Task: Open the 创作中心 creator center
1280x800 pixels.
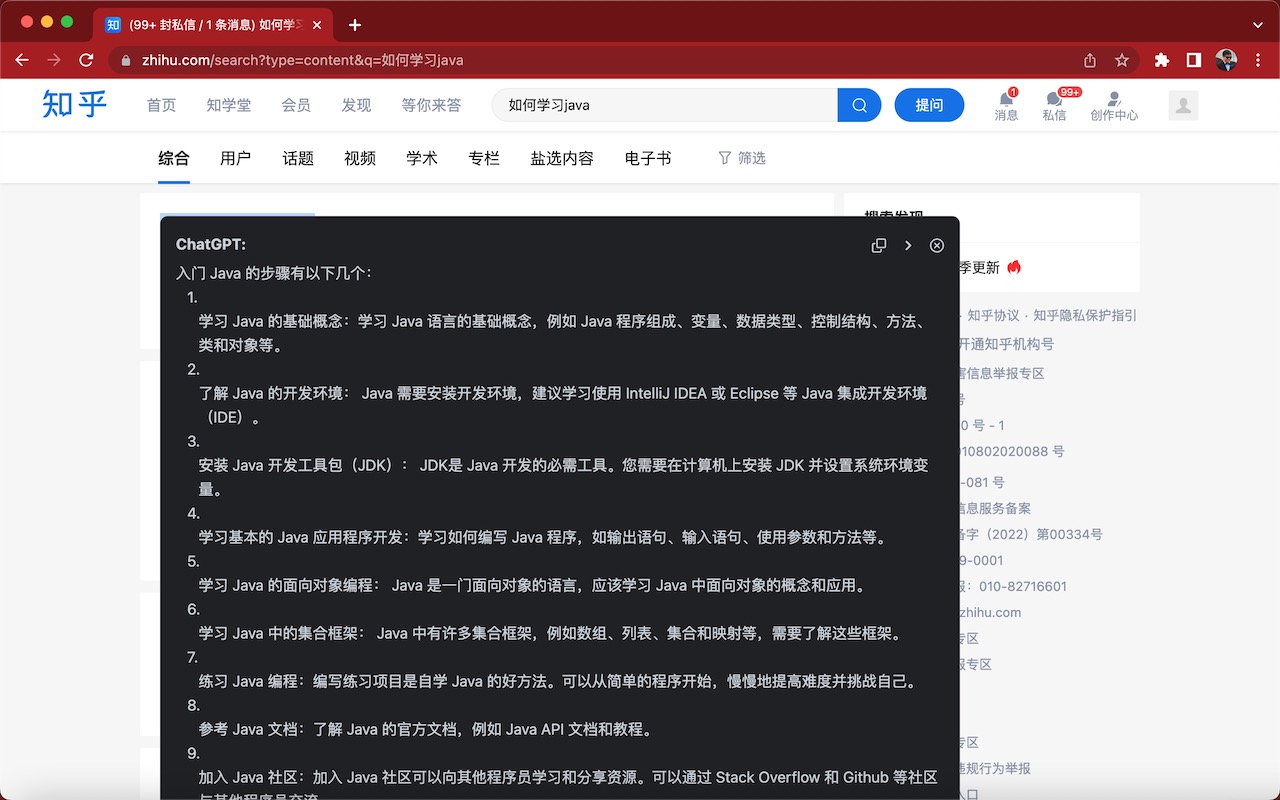Action: [1115, 104]
